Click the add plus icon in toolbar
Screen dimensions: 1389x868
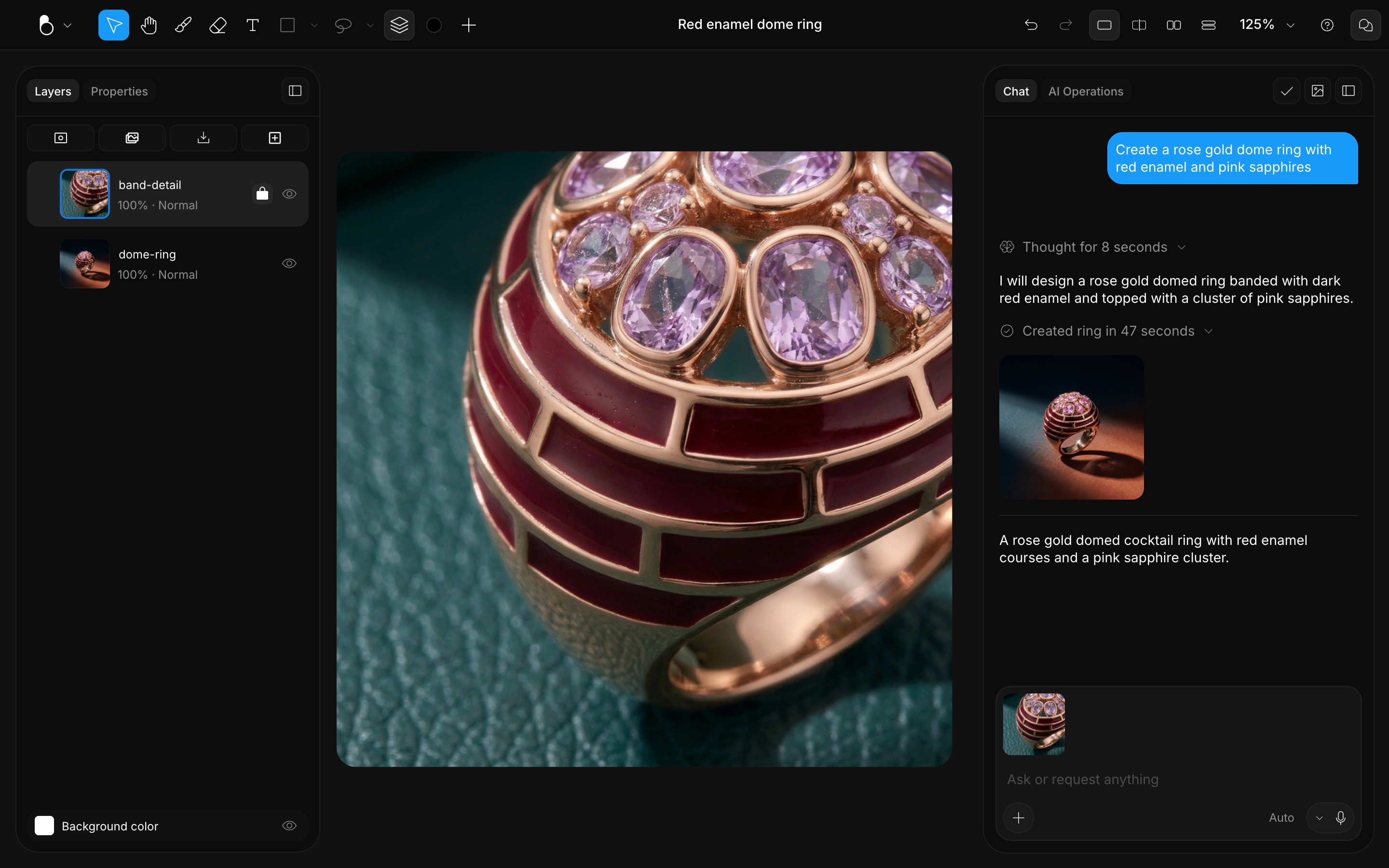tap(469, 25)
